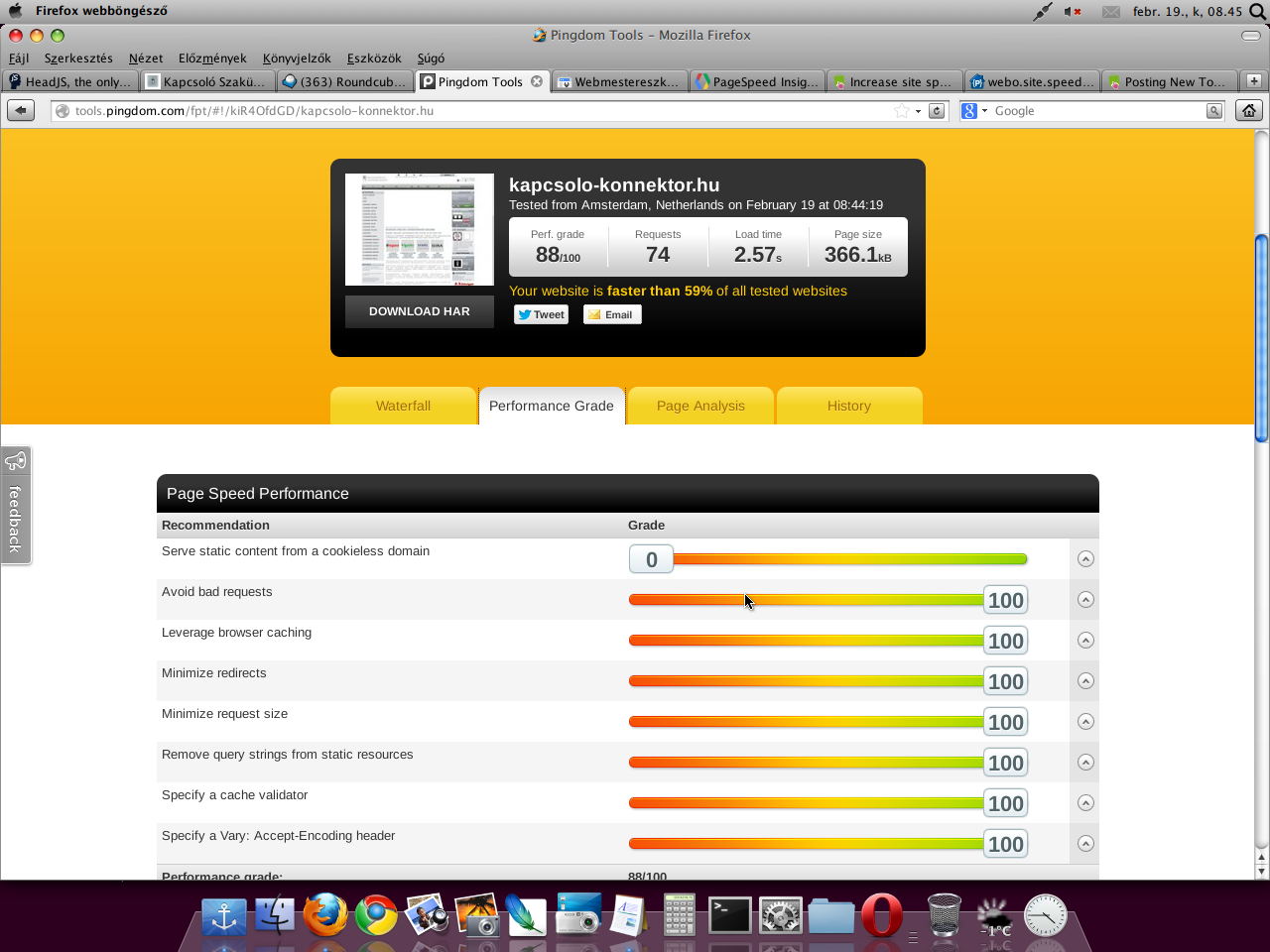Open the megaphone feedback tab on left edge
The image size is (1270, 952).
[x=16, y=506]
